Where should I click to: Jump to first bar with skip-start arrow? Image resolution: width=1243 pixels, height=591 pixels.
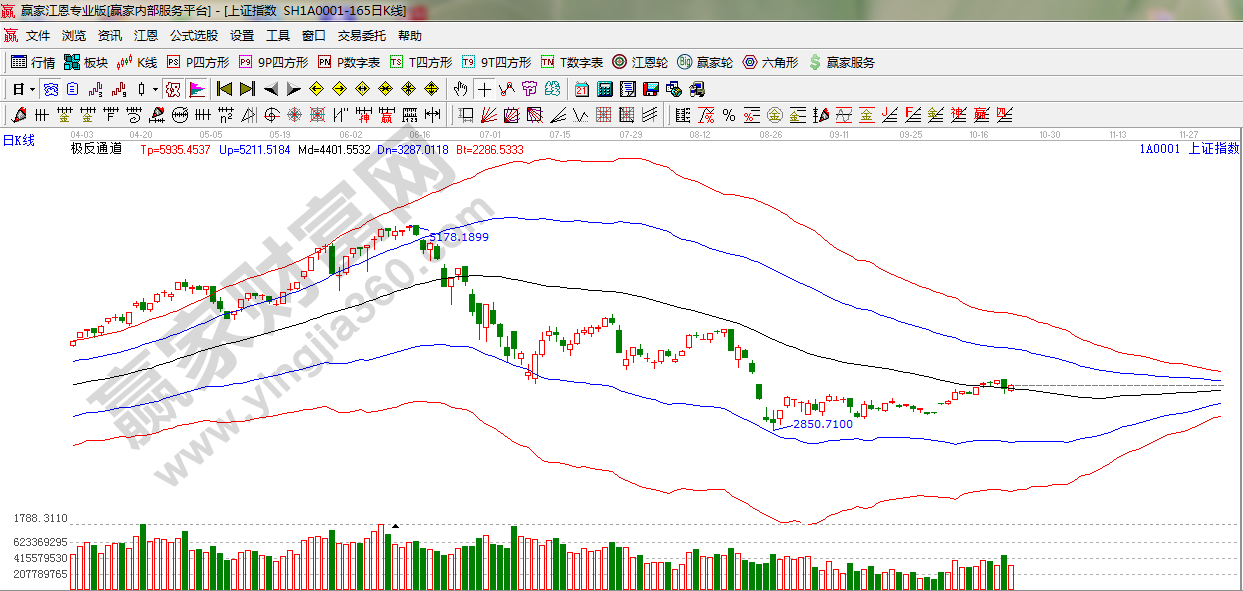coord(224,89)
